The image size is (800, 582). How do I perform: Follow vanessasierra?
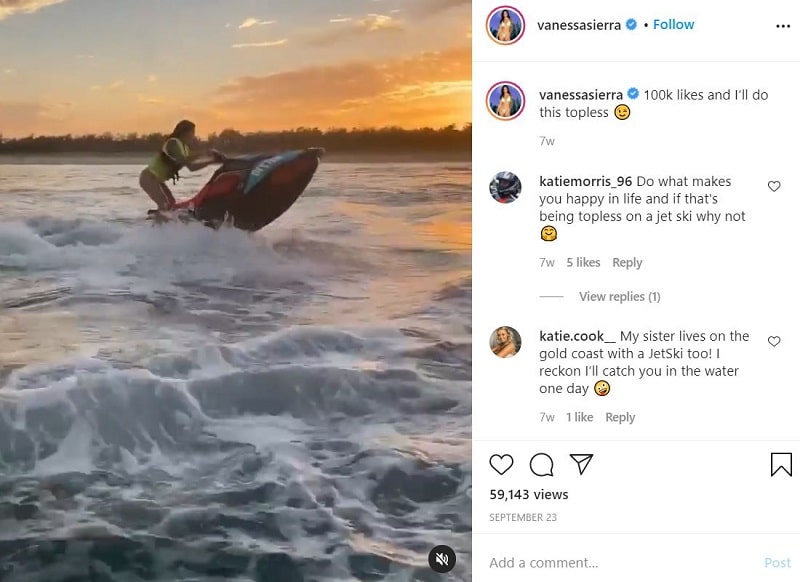point(673,24)
